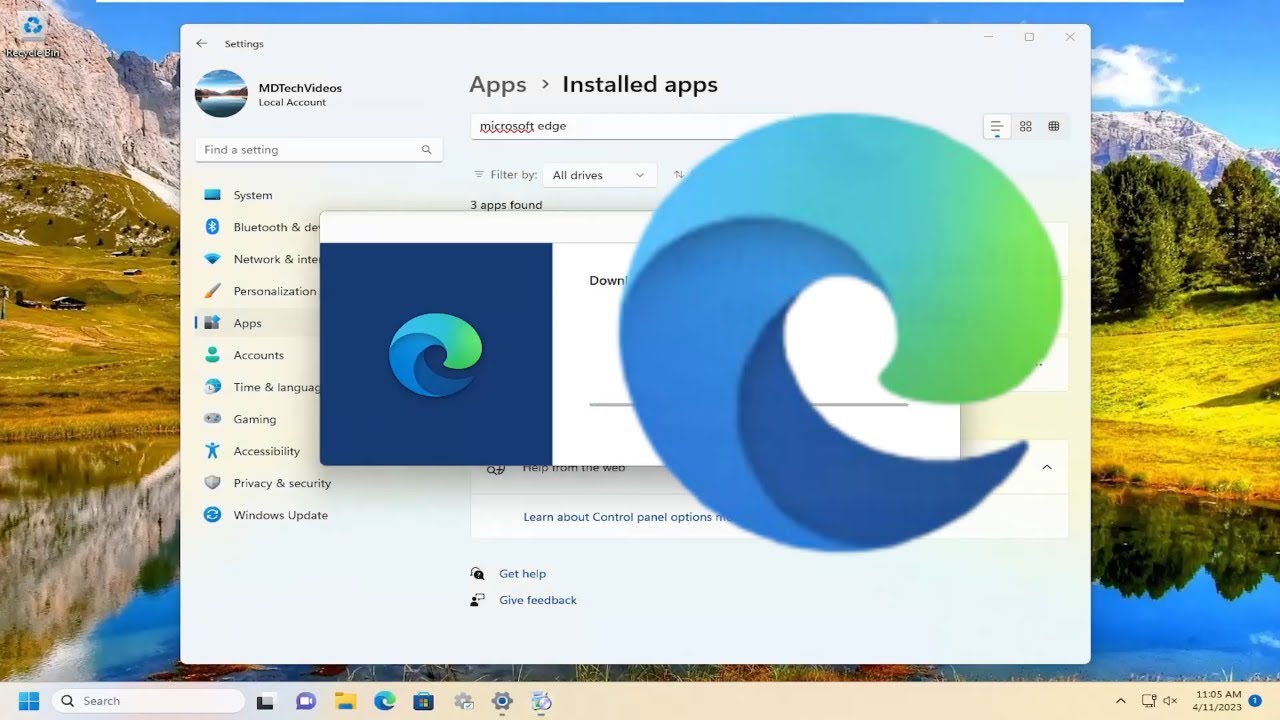Select the Recycle Bin desktop icon
The image size is (1280, 720).
[32, 35]
